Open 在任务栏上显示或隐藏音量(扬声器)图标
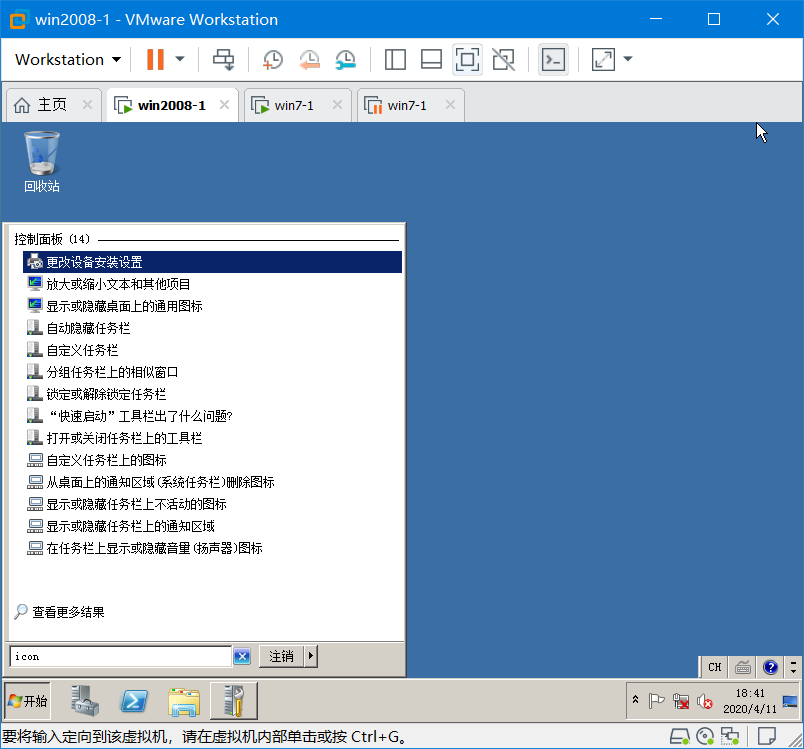 point(212,549)
